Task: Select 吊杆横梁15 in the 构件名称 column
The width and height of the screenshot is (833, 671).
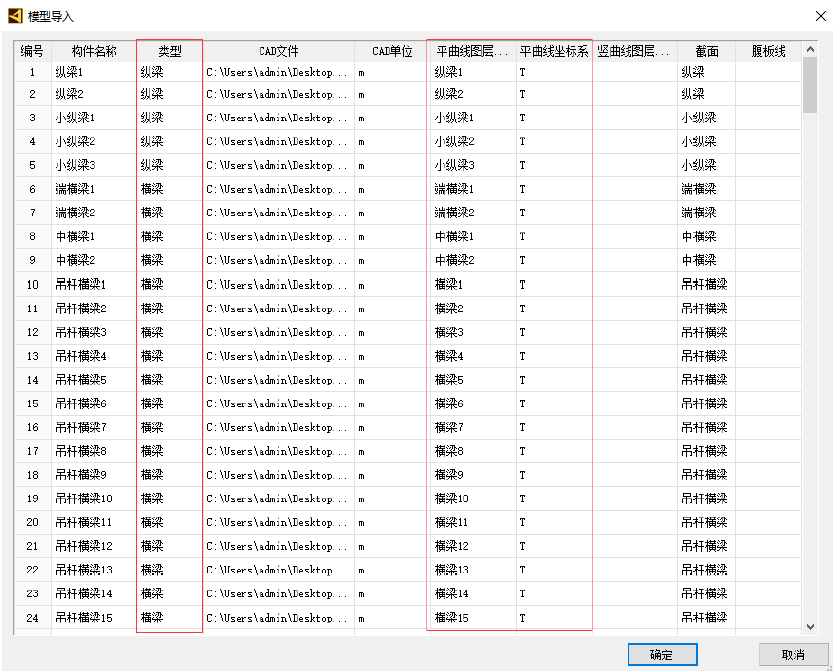Action: pos(84,618)
